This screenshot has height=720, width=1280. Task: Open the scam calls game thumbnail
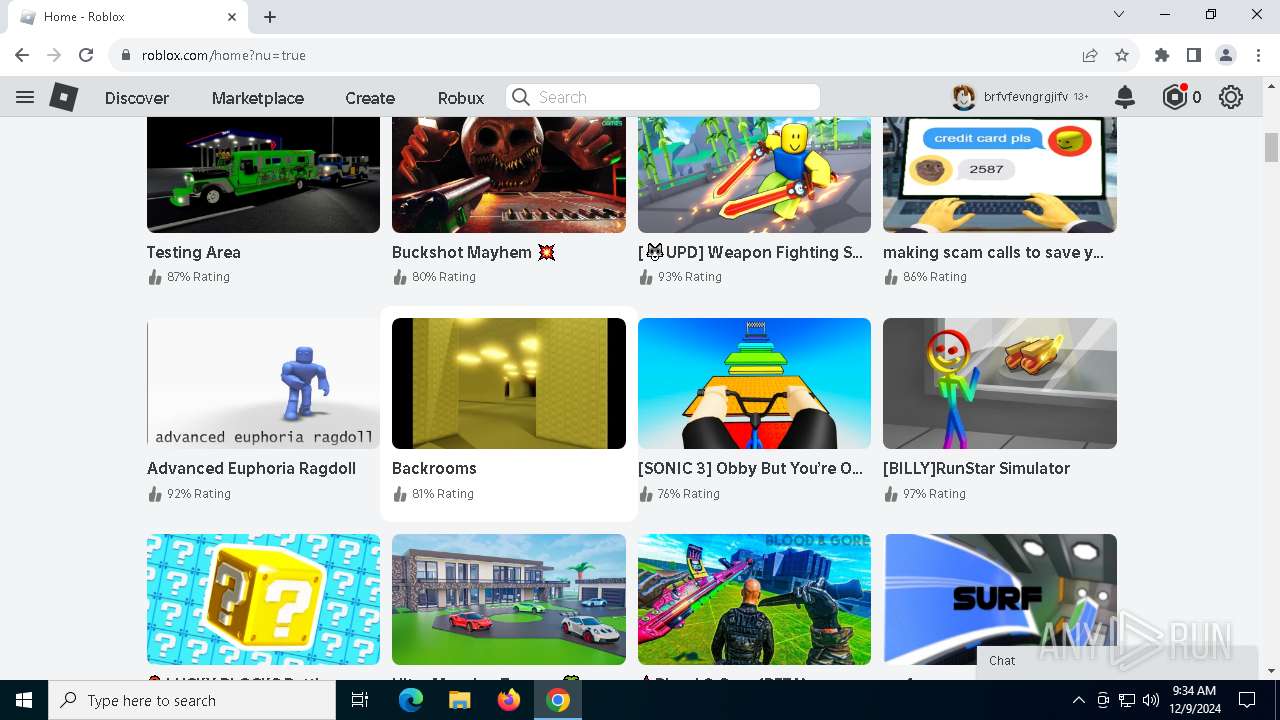pyautogui.click(x=1000, y=175)
